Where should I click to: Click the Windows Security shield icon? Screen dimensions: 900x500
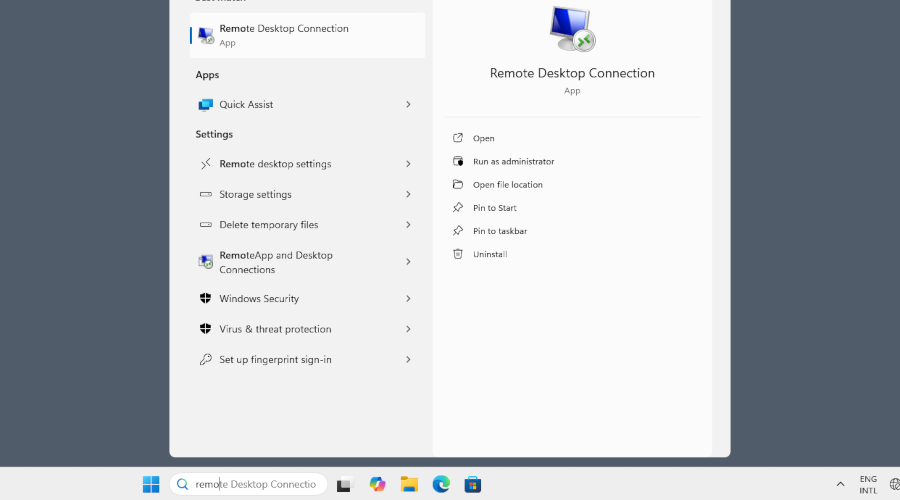(x=205, y=299)
